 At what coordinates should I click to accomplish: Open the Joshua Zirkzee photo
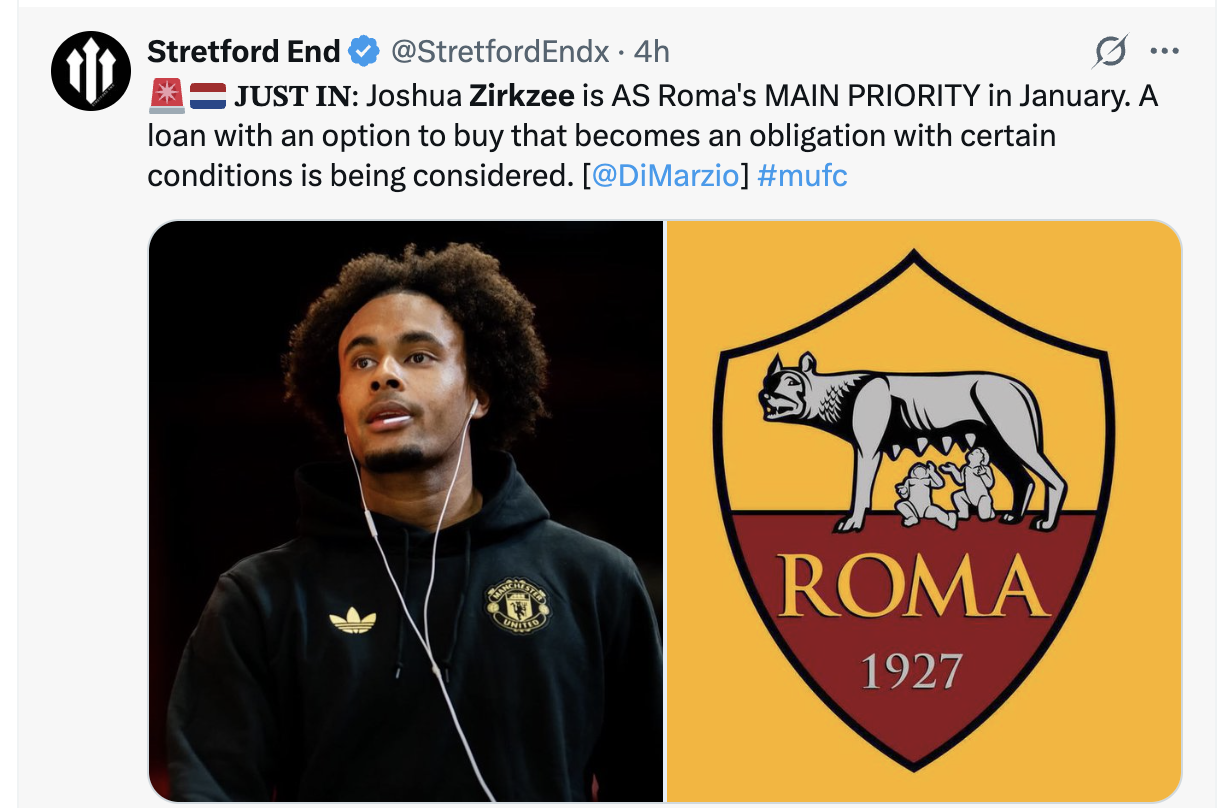(x=406, y=510)
